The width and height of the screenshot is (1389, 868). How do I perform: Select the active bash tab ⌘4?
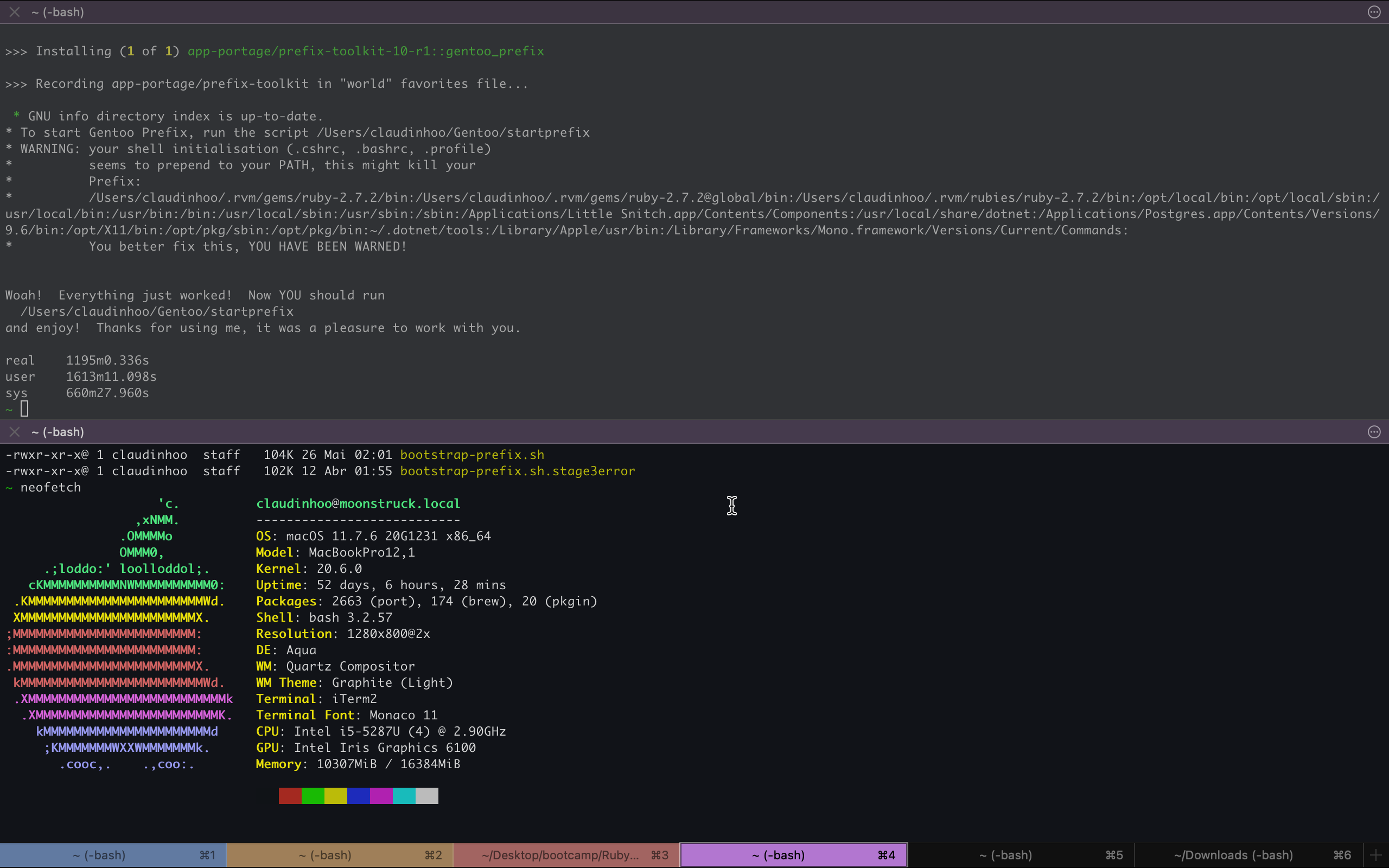pos(793,855)
